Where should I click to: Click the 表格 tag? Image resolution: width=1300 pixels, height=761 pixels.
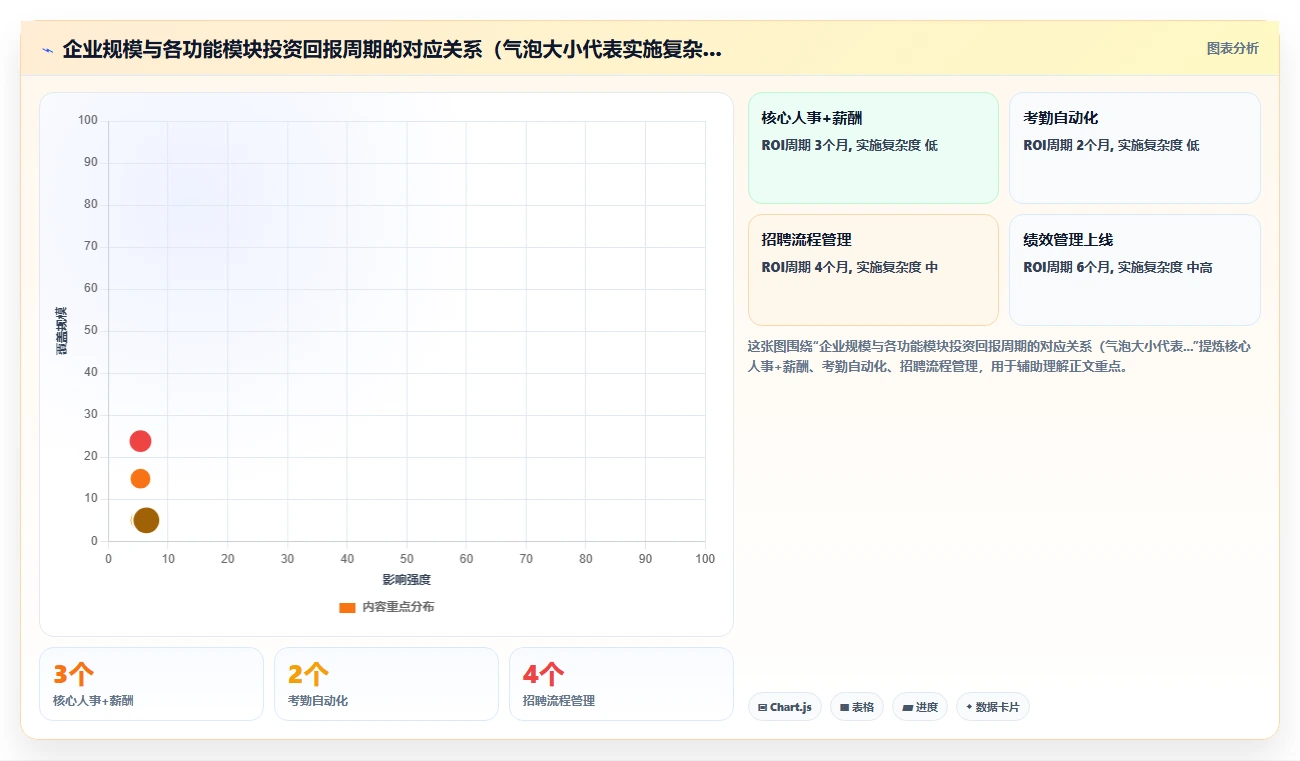tap(857, 707)
